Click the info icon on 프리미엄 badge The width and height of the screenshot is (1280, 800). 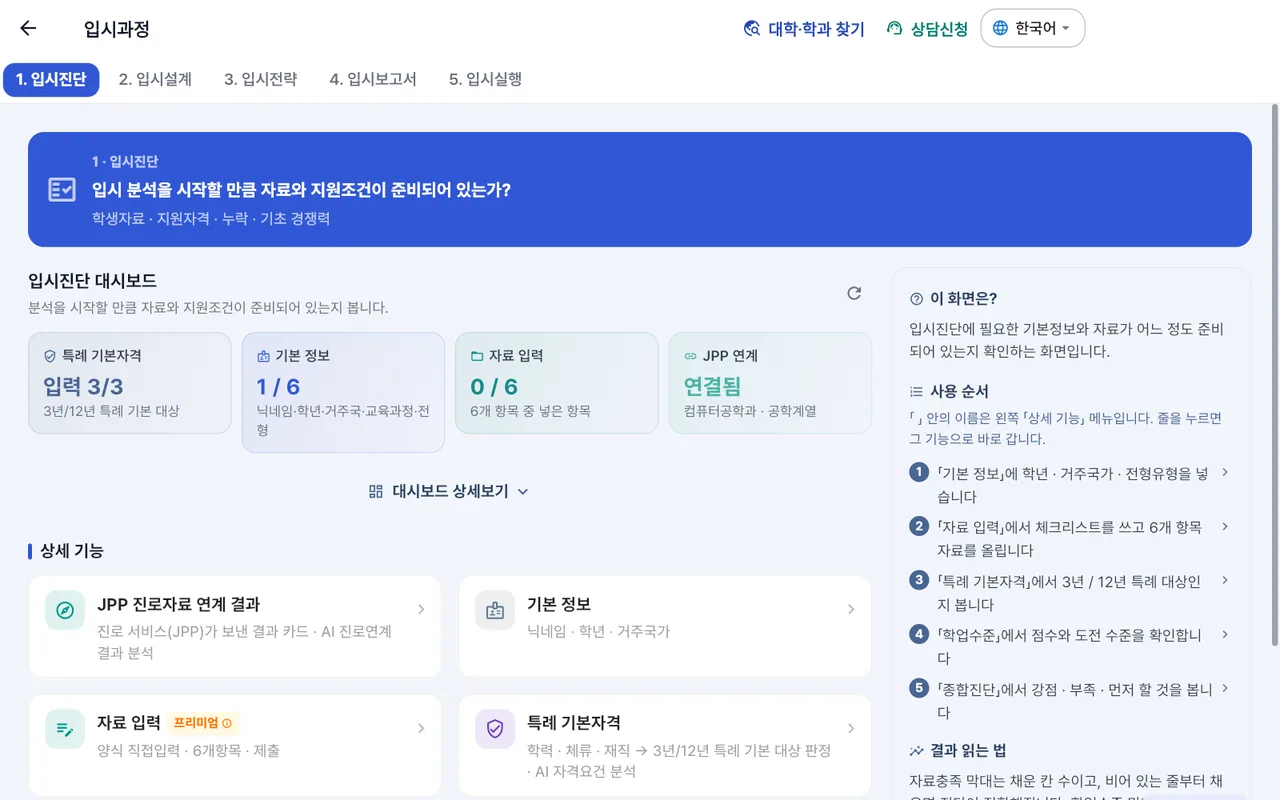pyautogui.click(x=227, y=723)
